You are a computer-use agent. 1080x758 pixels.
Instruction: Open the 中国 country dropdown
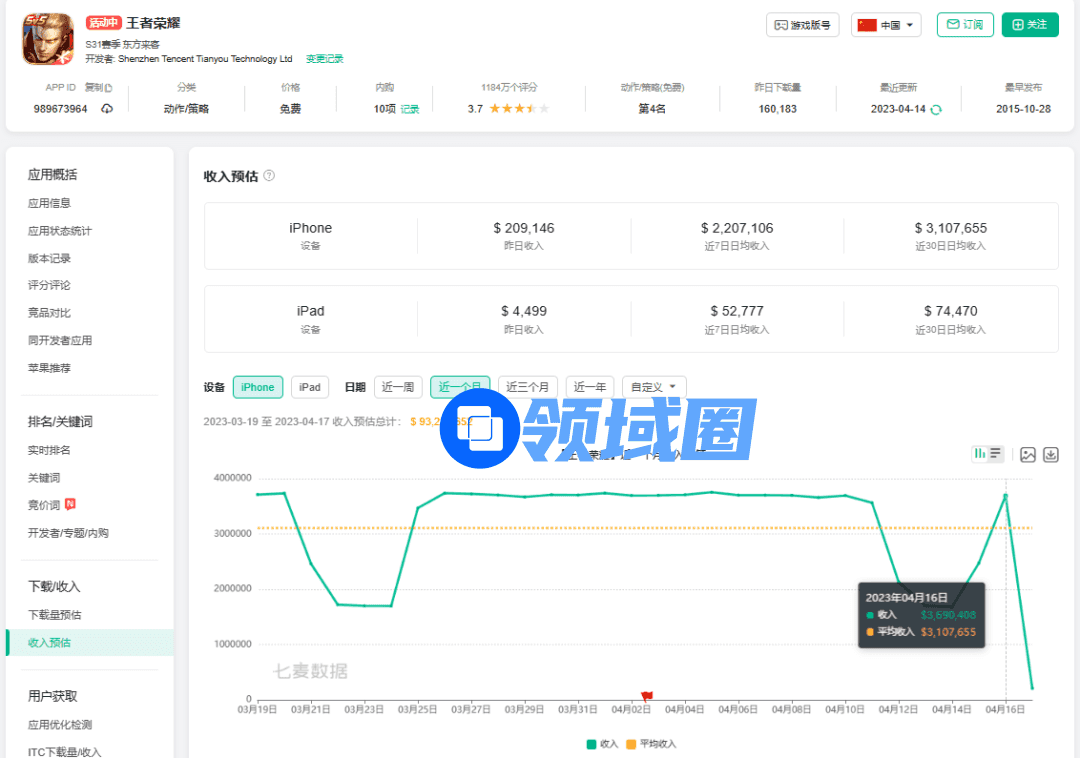click(886, 25)
